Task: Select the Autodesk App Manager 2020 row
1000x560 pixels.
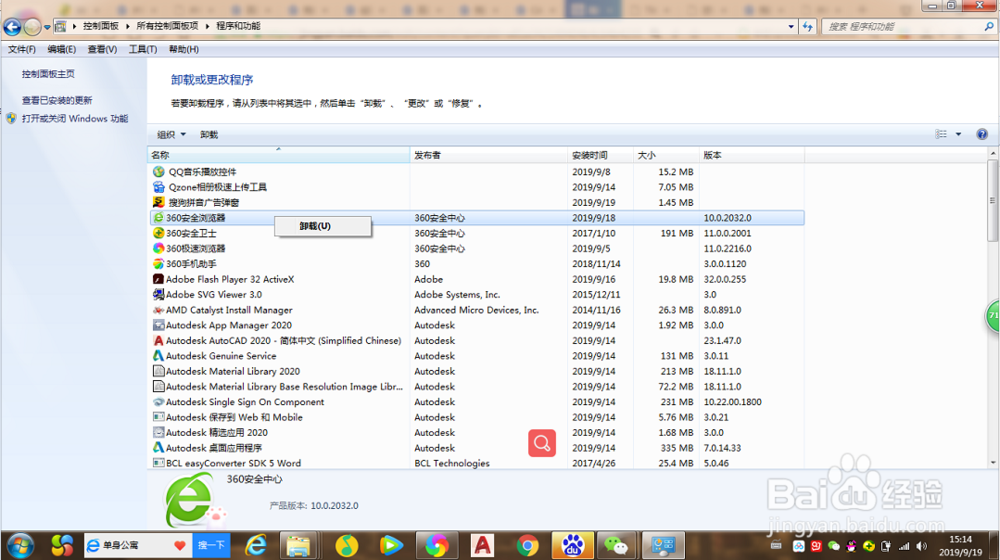Action: [x=476, y=325]
